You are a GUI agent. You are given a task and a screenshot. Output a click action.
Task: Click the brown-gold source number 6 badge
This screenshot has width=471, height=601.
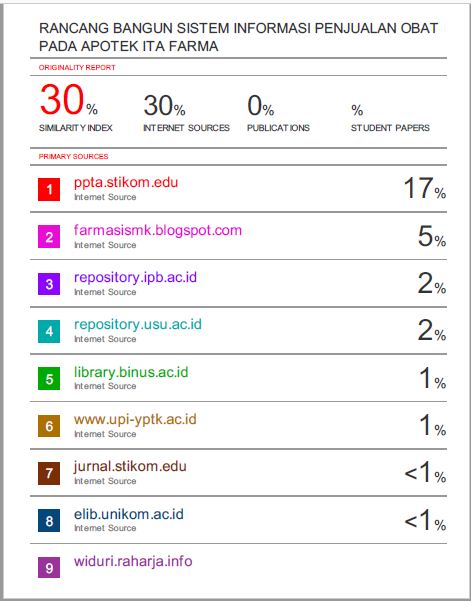tap(49, 426)
